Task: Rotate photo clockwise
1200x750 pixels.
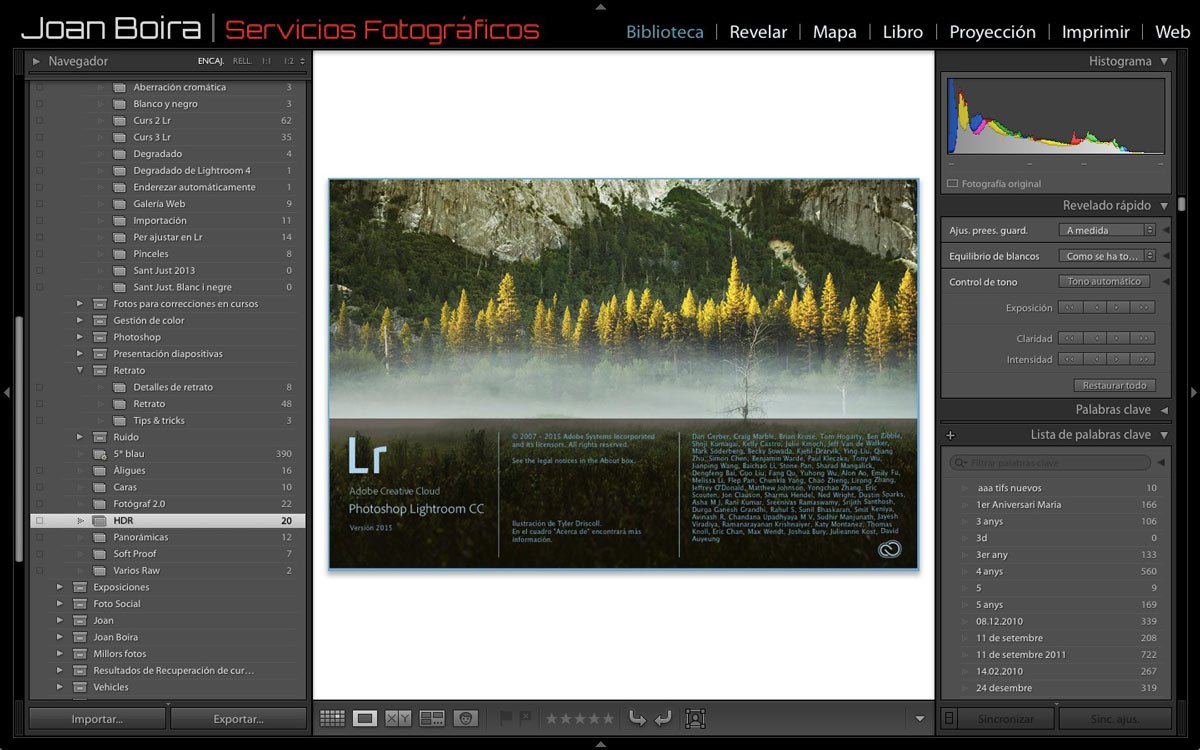Action: click(x=662, y=718)
